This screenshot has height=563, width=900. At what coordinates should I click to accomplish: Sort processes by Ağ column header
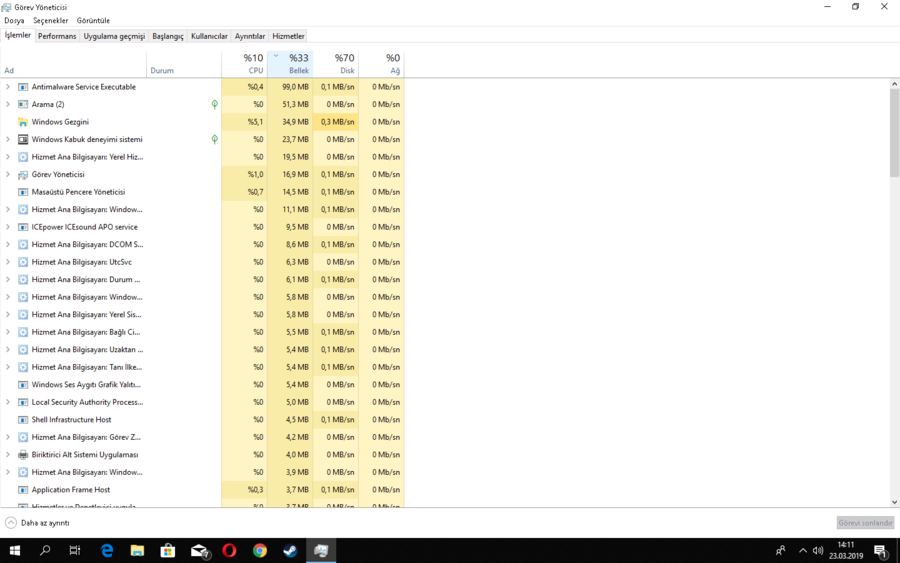(x=382, y=64)
